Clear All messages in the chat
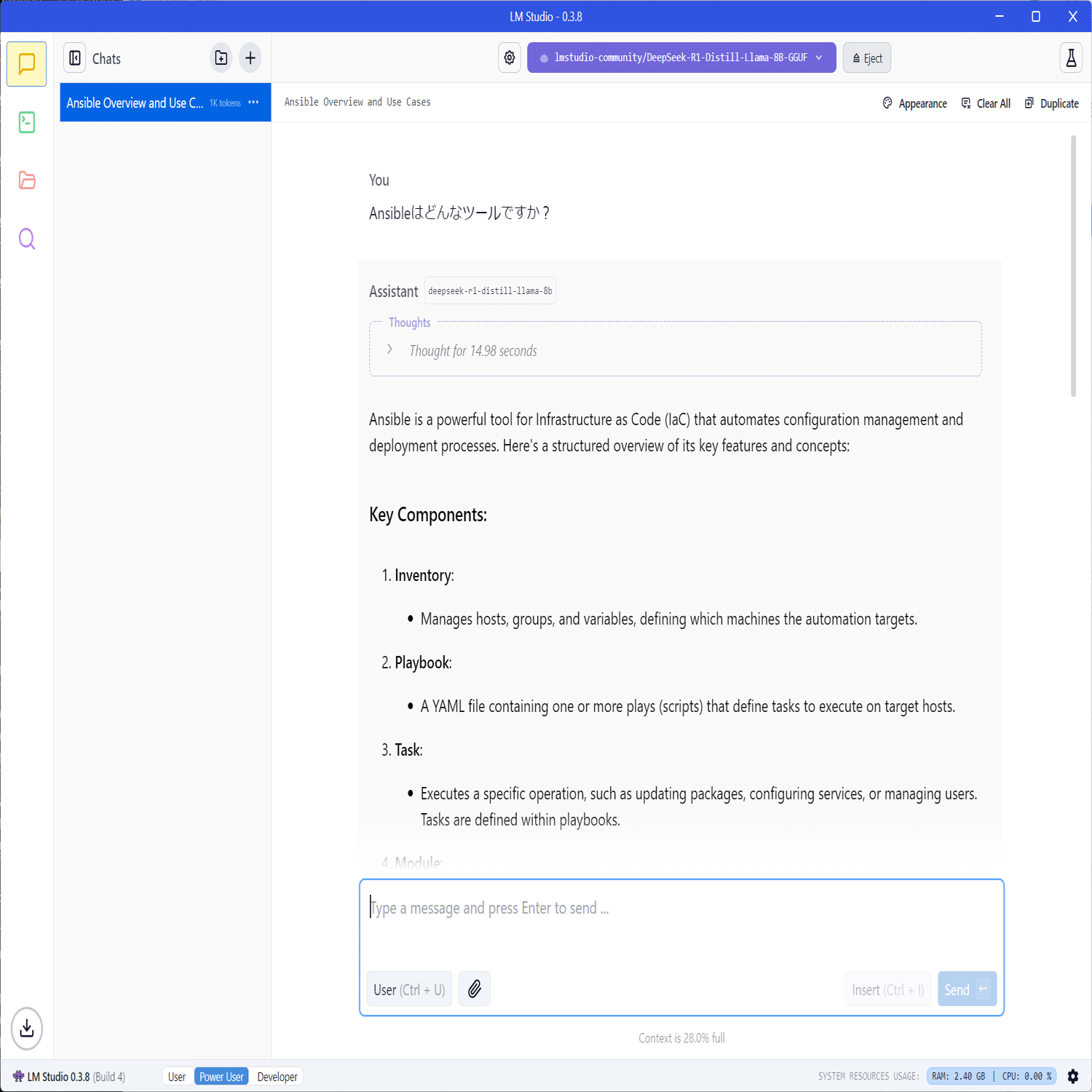 pyautogui.click(x=986, y=103)
